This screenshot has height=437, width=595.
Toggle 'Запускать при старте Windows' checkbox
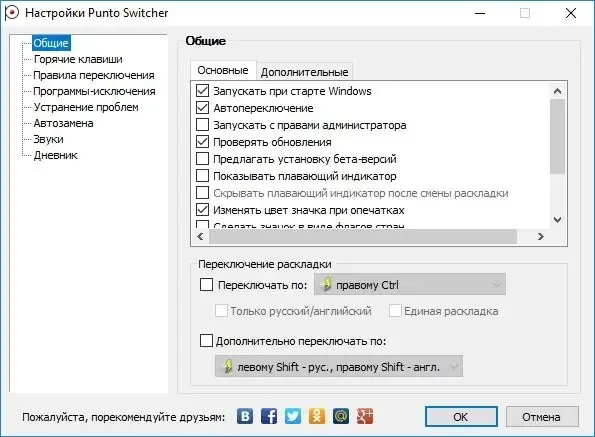click(202, 91)
